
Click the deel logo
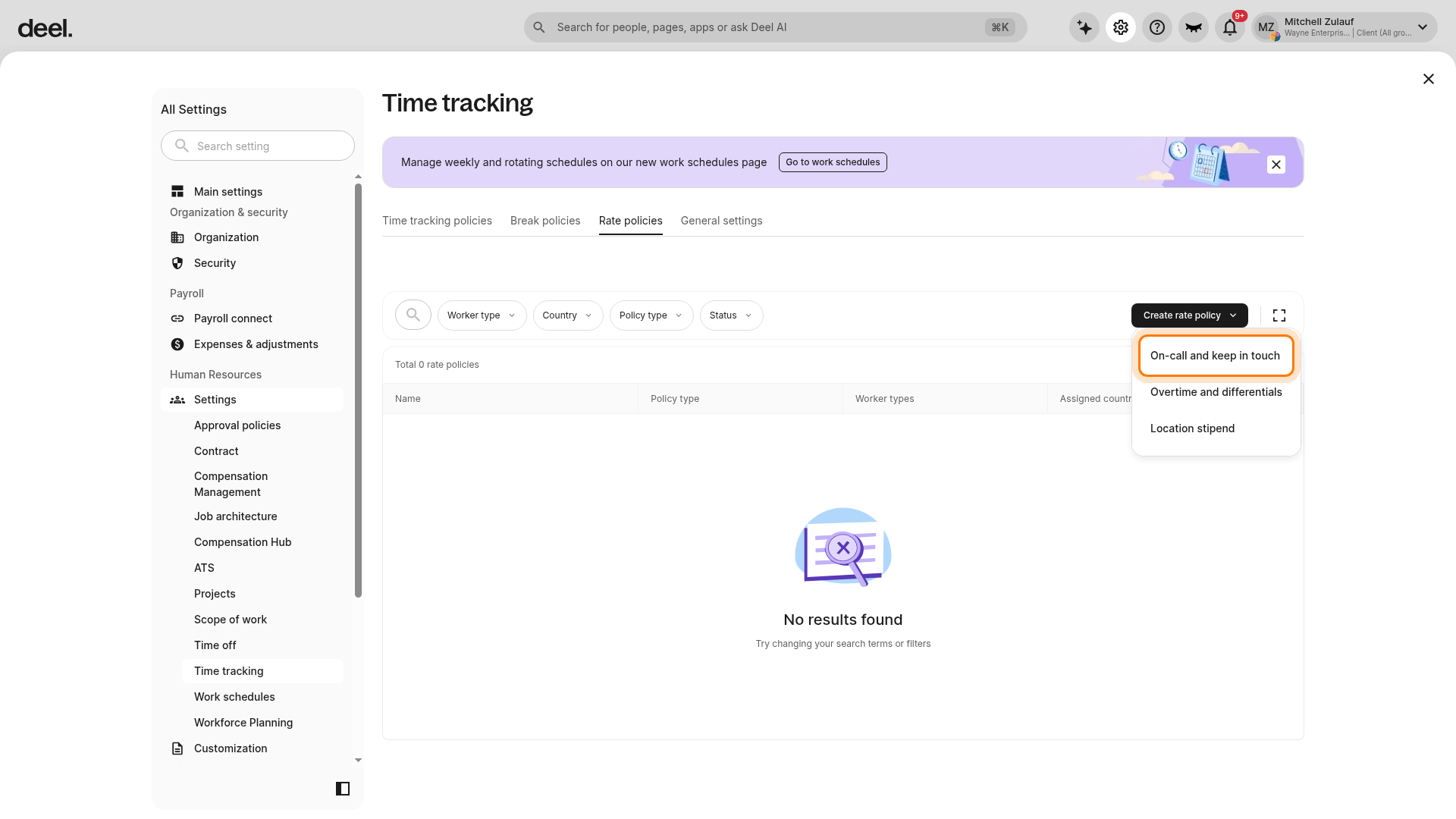point(45,29)
